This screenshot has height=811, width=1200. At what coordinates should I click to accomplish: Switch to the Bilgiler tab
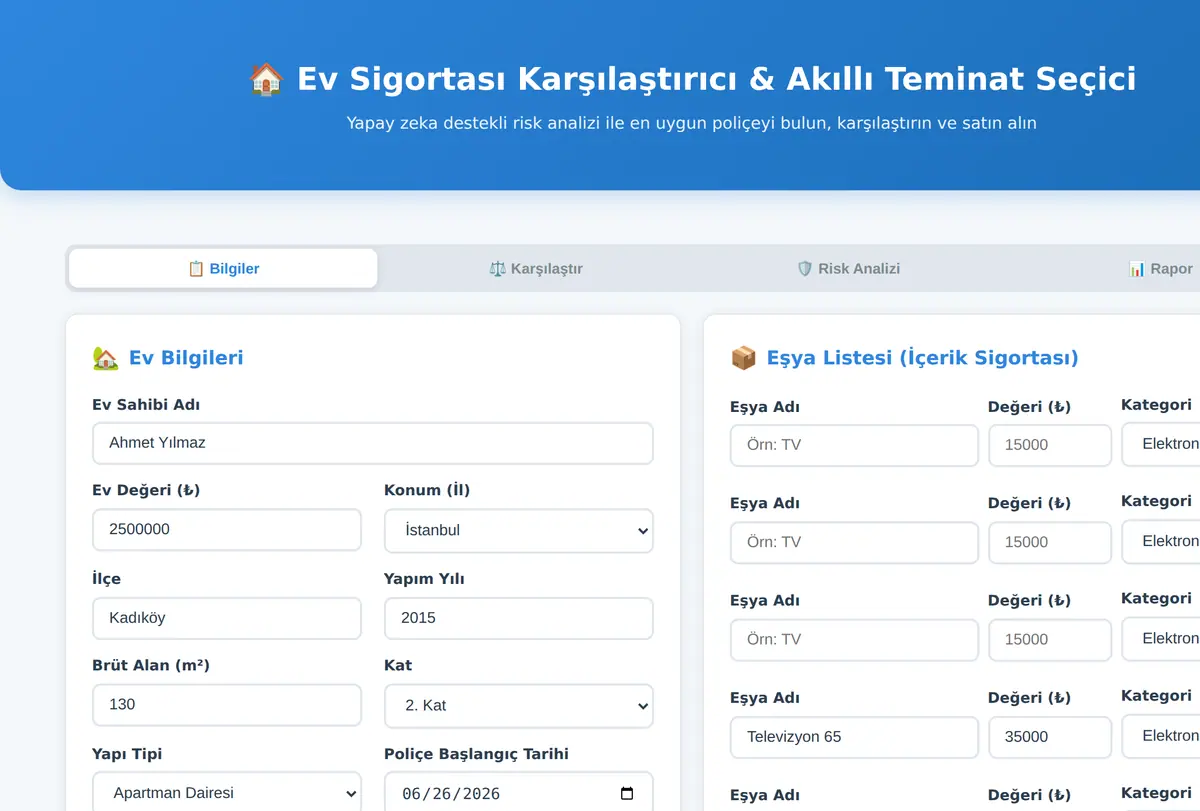pyautogui.click(x=223, y=268)
